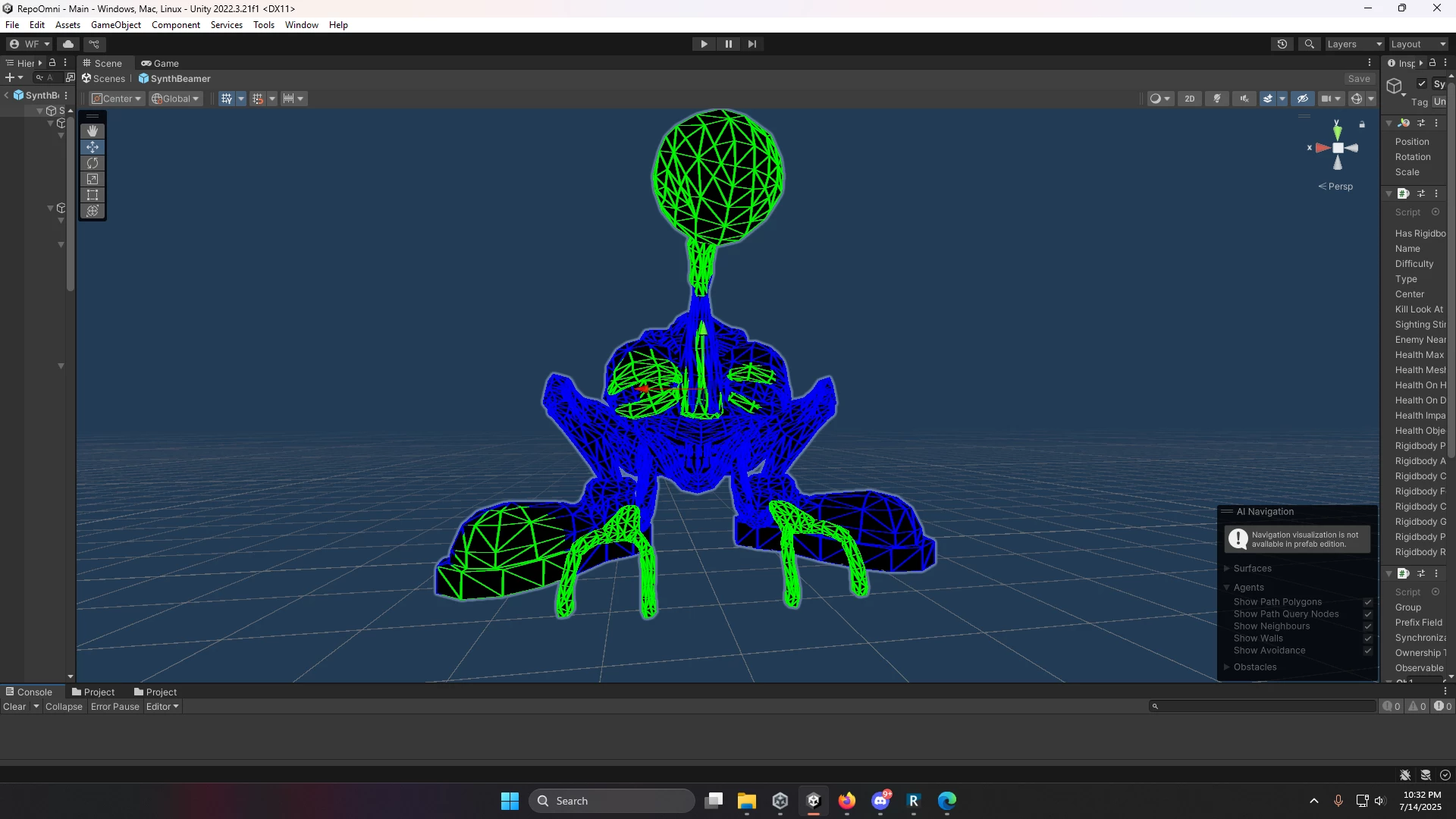This screenshot has height=819, width=1456.
Task: Click the Pause button
Action: pyautogui.click(x=729, y=44)
